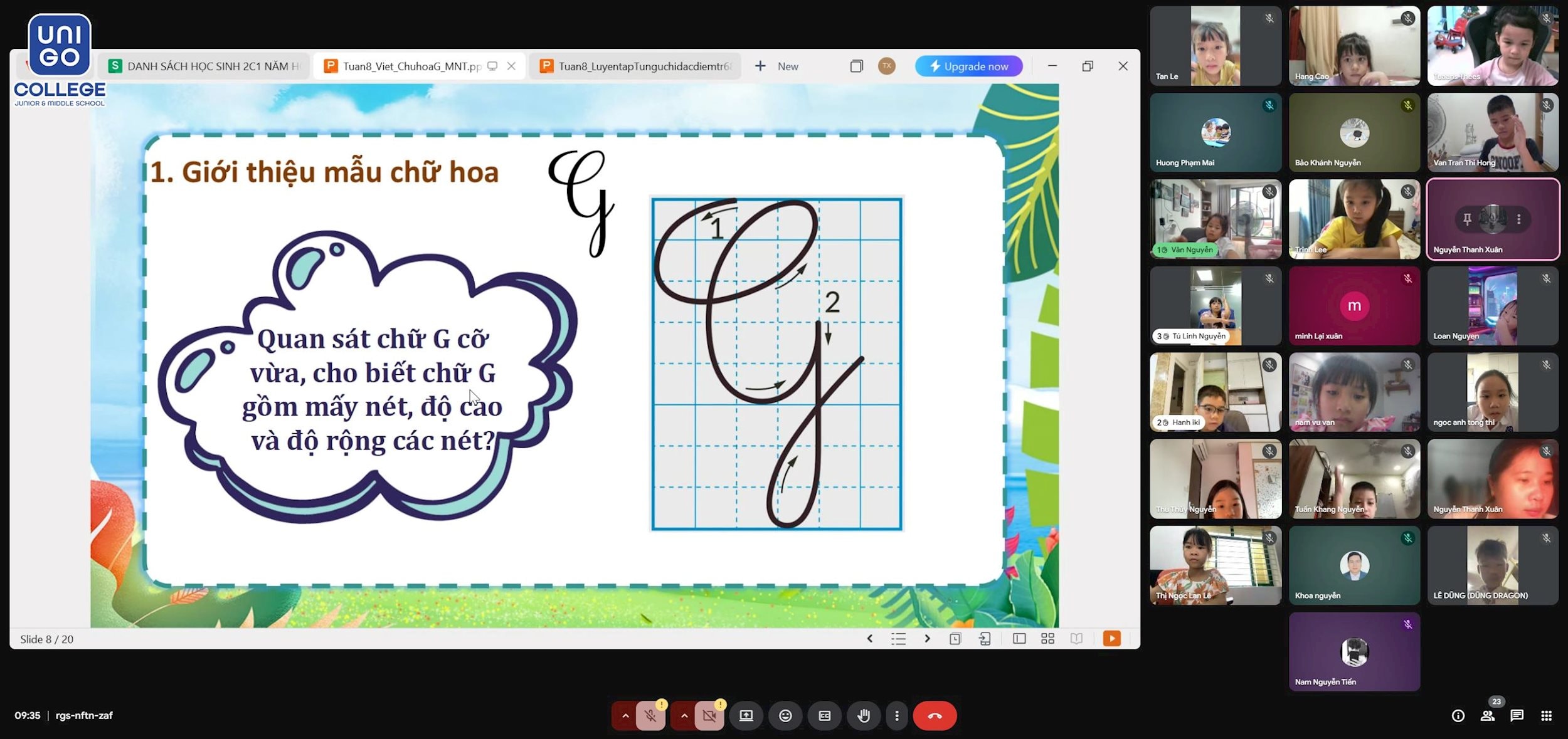This screenshot has height=739, width=1568.
Task: Expand audio settings arrow beside the microphone
Action: [x=625, y=716]
